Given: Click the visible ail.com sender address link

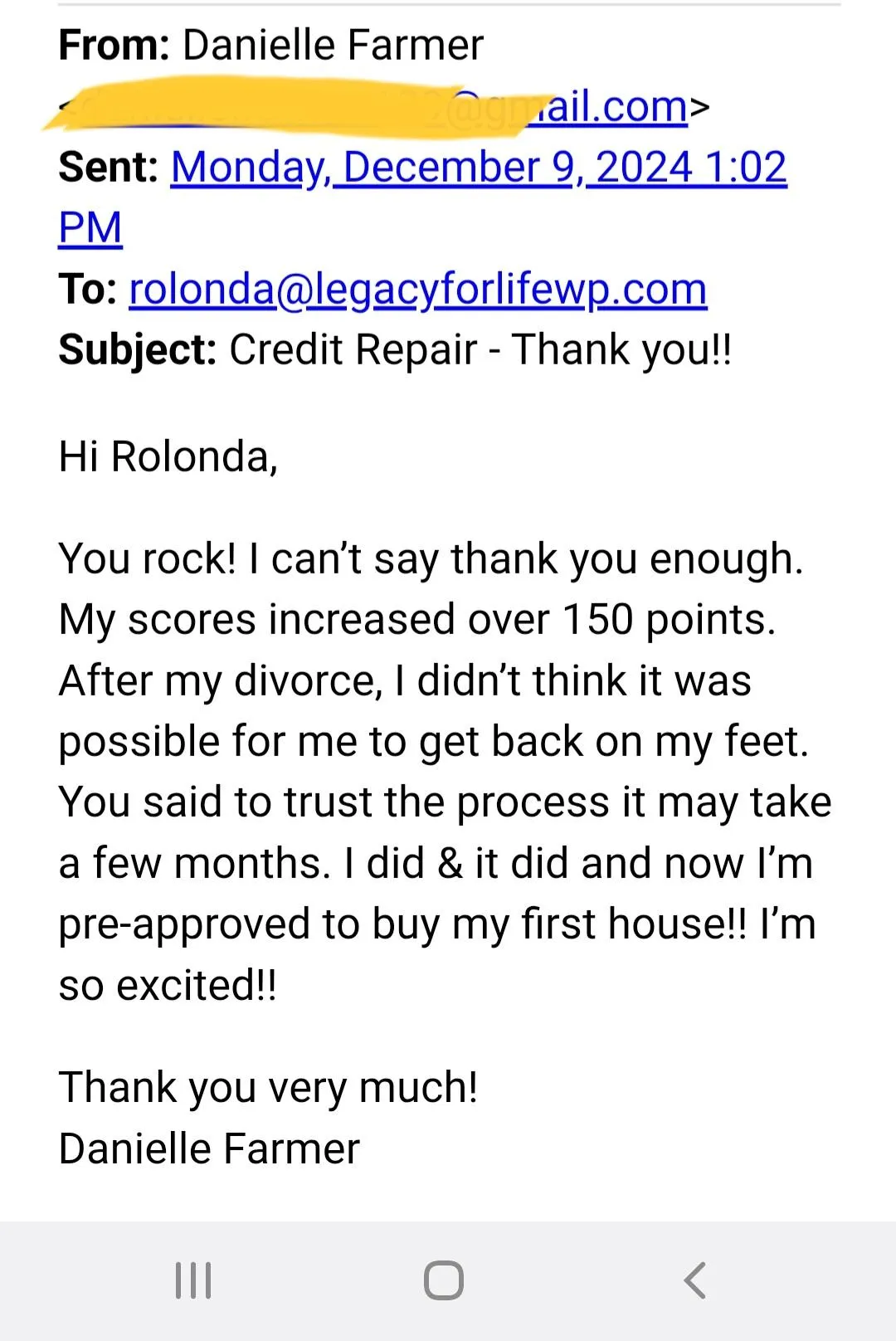Looking at the screenshot, I should pyautogui.click(x=608, y=107).
